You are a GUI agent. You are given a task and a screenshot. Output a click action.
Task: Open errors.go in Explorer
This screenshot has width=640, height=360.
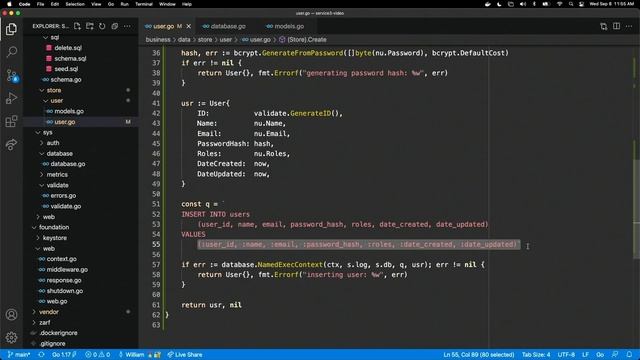click(63, 196)
